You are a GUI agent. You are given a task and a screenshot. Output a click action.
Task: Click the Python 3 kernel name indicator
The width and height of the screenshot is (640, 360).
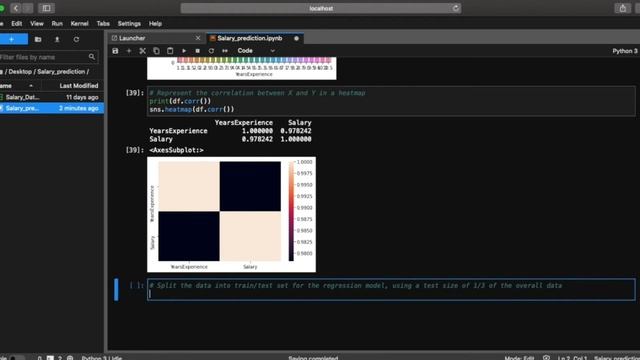click(x=624, y=51)
